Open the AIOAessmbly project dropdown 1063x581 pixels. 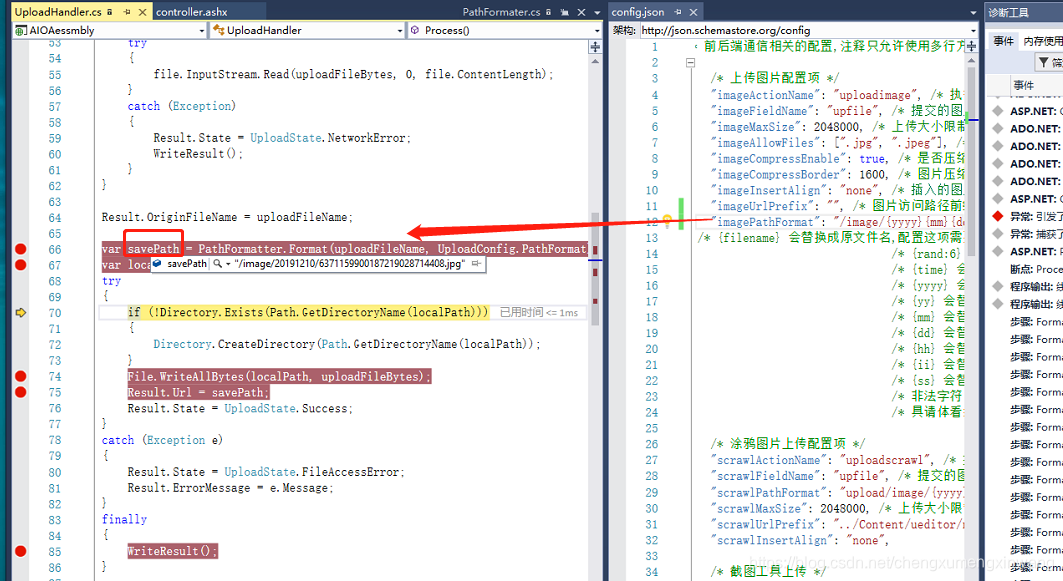201,31
